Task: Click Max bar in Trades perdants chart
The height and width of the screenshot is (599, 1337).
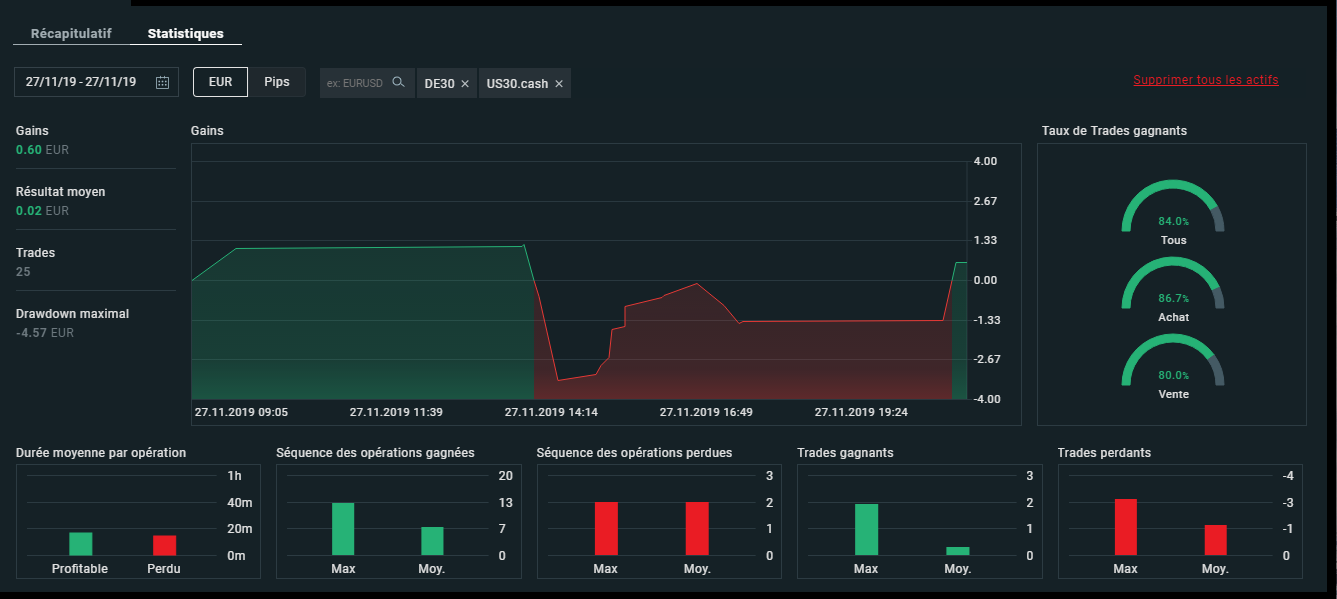Action: [x=1126, y=527]
